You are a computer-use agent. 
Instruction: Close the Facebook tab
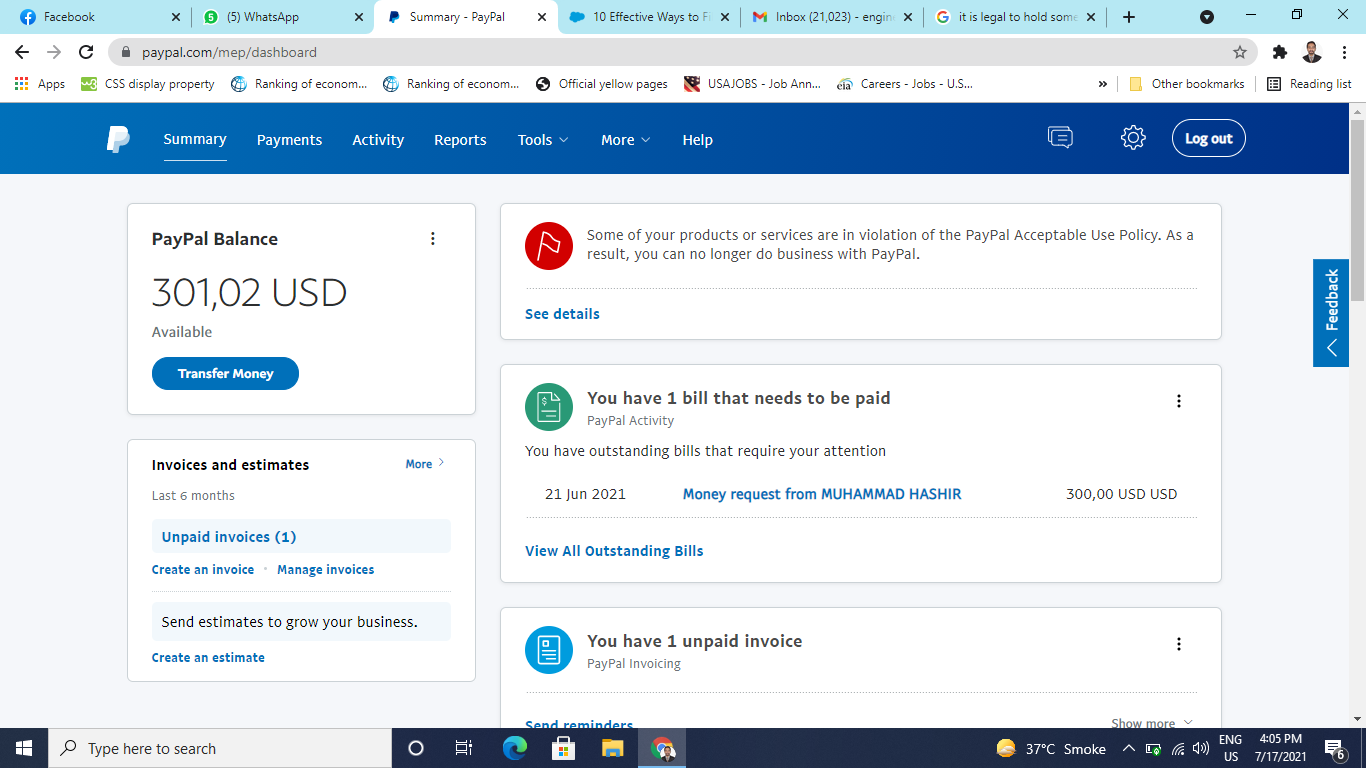(x=176, y=17)
